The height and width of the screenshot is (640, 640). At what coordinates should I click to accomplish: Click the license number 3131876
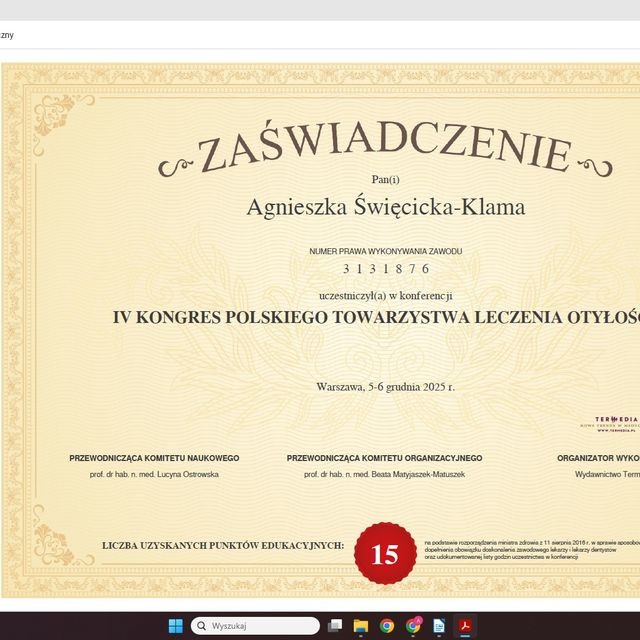click(x=386, y=269)
